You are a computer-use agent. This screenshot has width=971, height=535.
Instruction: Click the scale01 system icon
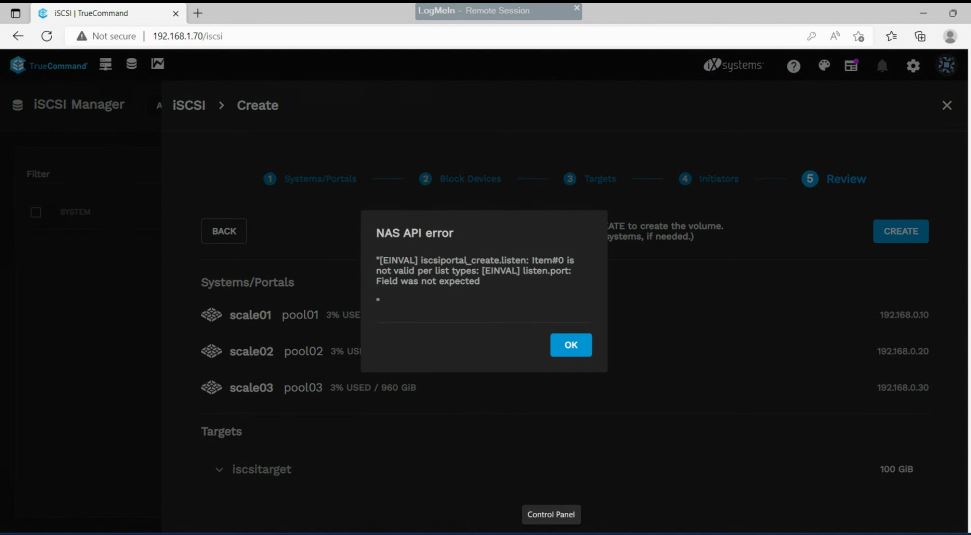tap(211, 315)
